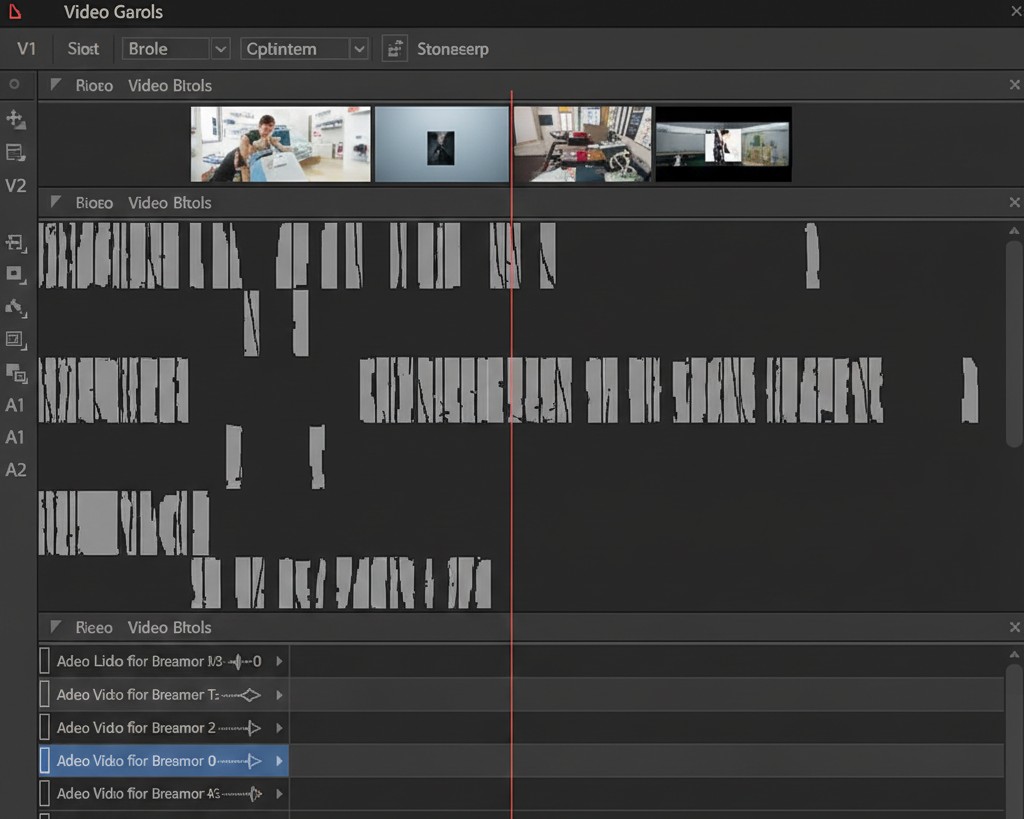The width and height of the screenshot is (1024, 819).
Task: Select the four-arrow move tool in the sidebar
Action: (x=15, y=120)
